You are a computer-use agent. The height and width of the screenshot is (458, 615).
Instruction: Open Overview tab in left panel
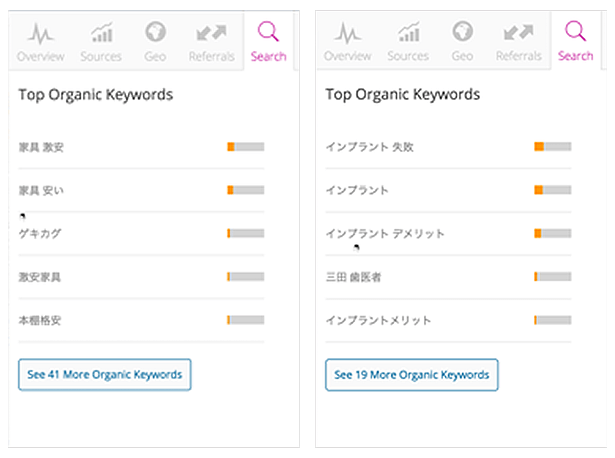click(39, 42)
